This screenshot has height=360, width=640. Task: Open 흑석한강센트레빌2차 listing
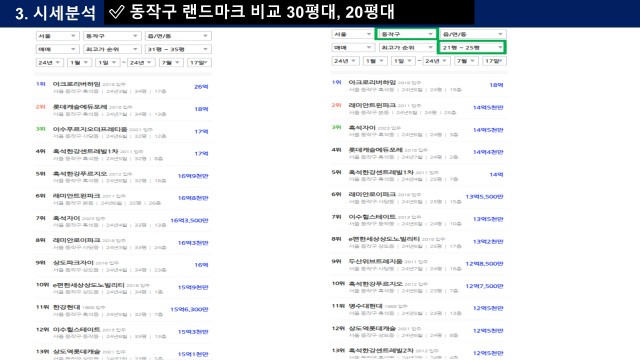tap(381, 350)
